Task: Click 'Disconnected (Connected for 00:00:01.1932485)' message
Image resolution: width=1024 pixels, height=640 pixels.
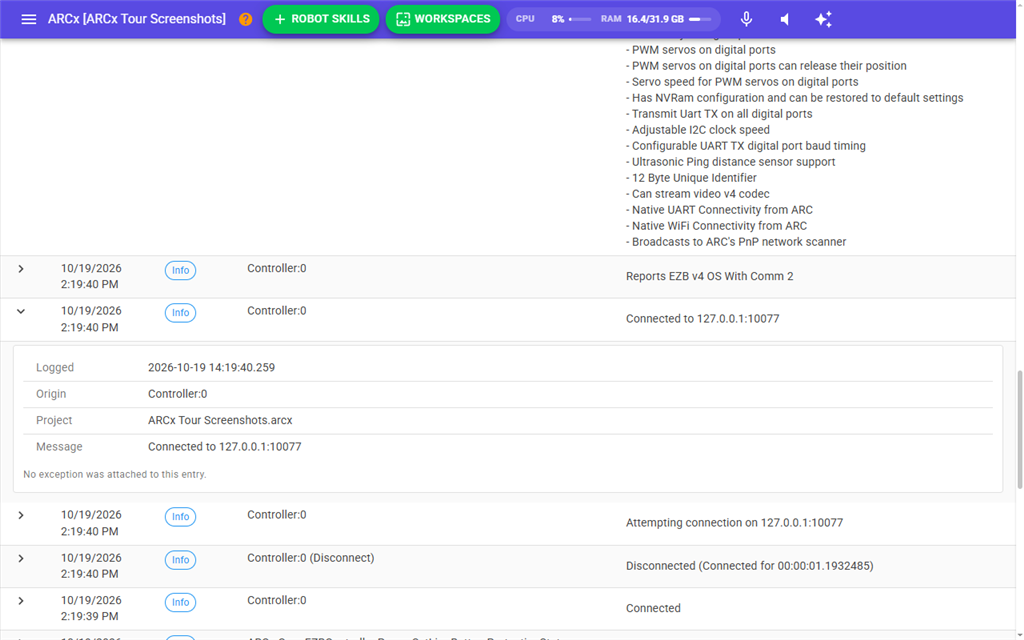Action: click(x=749, y=566)
